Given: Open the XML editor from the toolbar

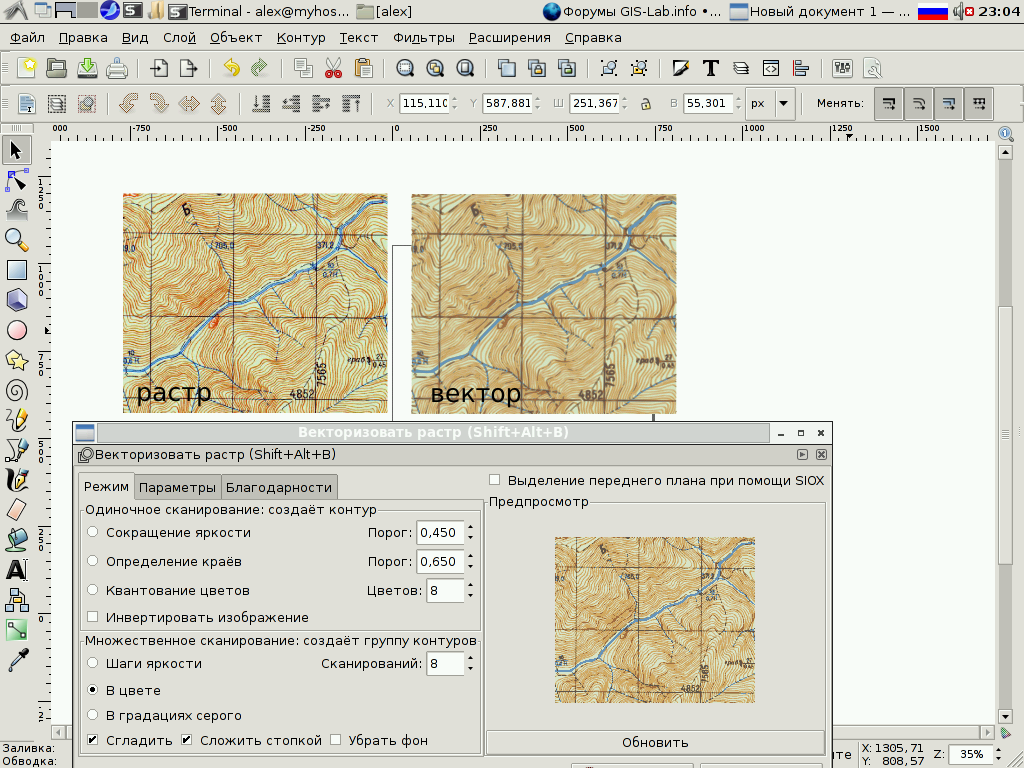Looking at the screenshot, I should click(771, 68).
